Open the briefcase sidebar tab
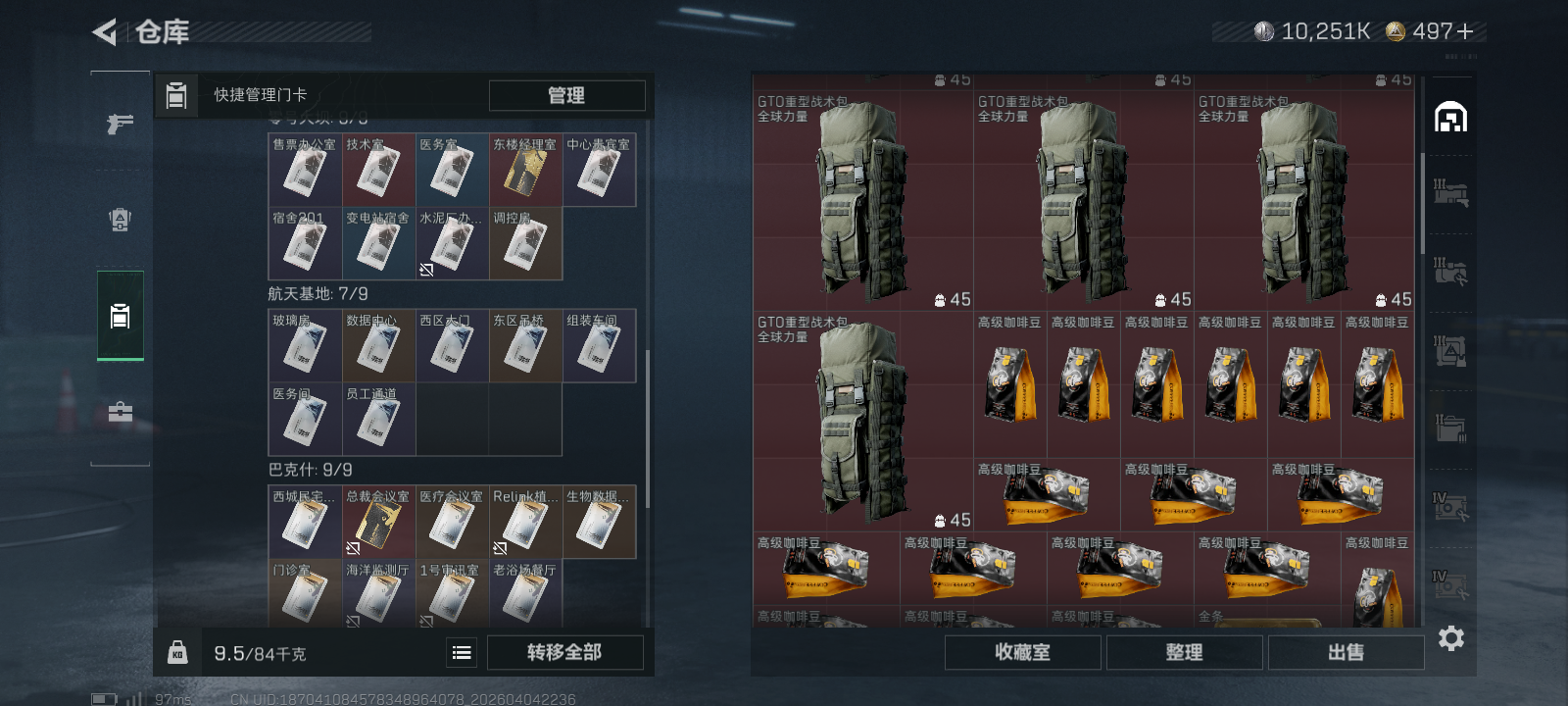 [x=120, y=412]
